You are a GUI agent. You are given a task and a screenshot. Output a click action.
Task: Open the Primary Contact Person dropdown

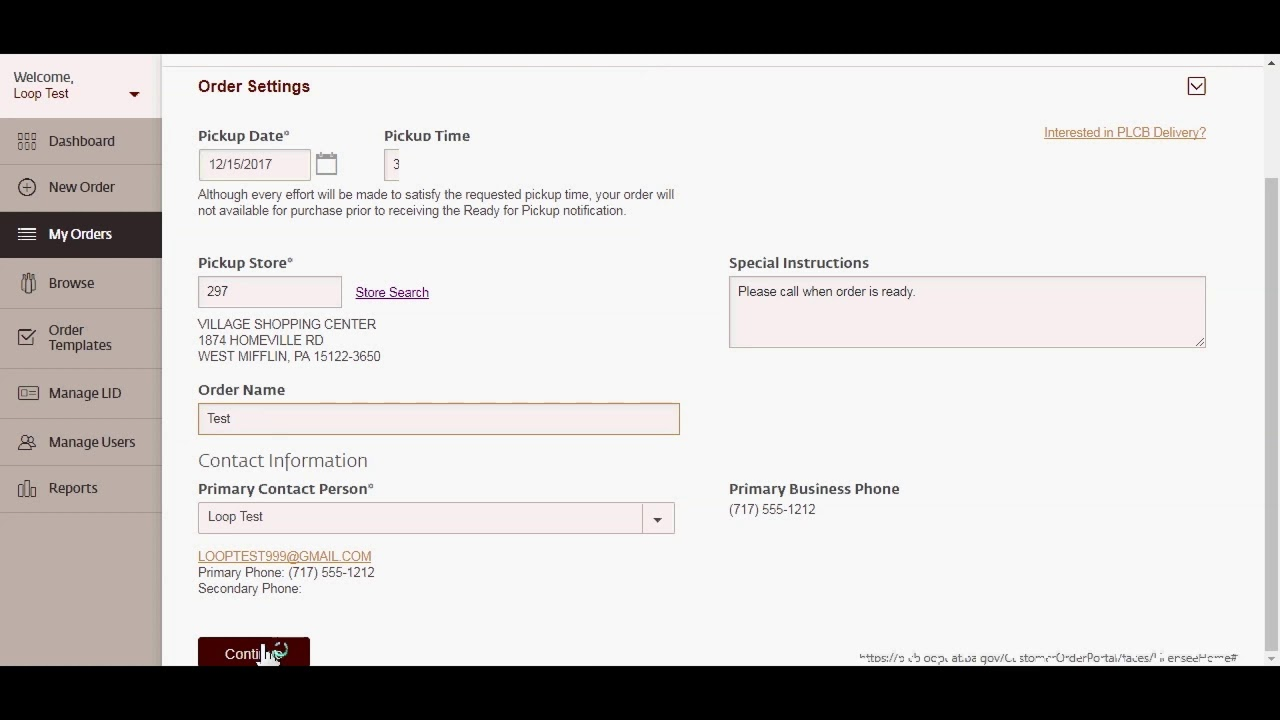click(x=657, y=519)
